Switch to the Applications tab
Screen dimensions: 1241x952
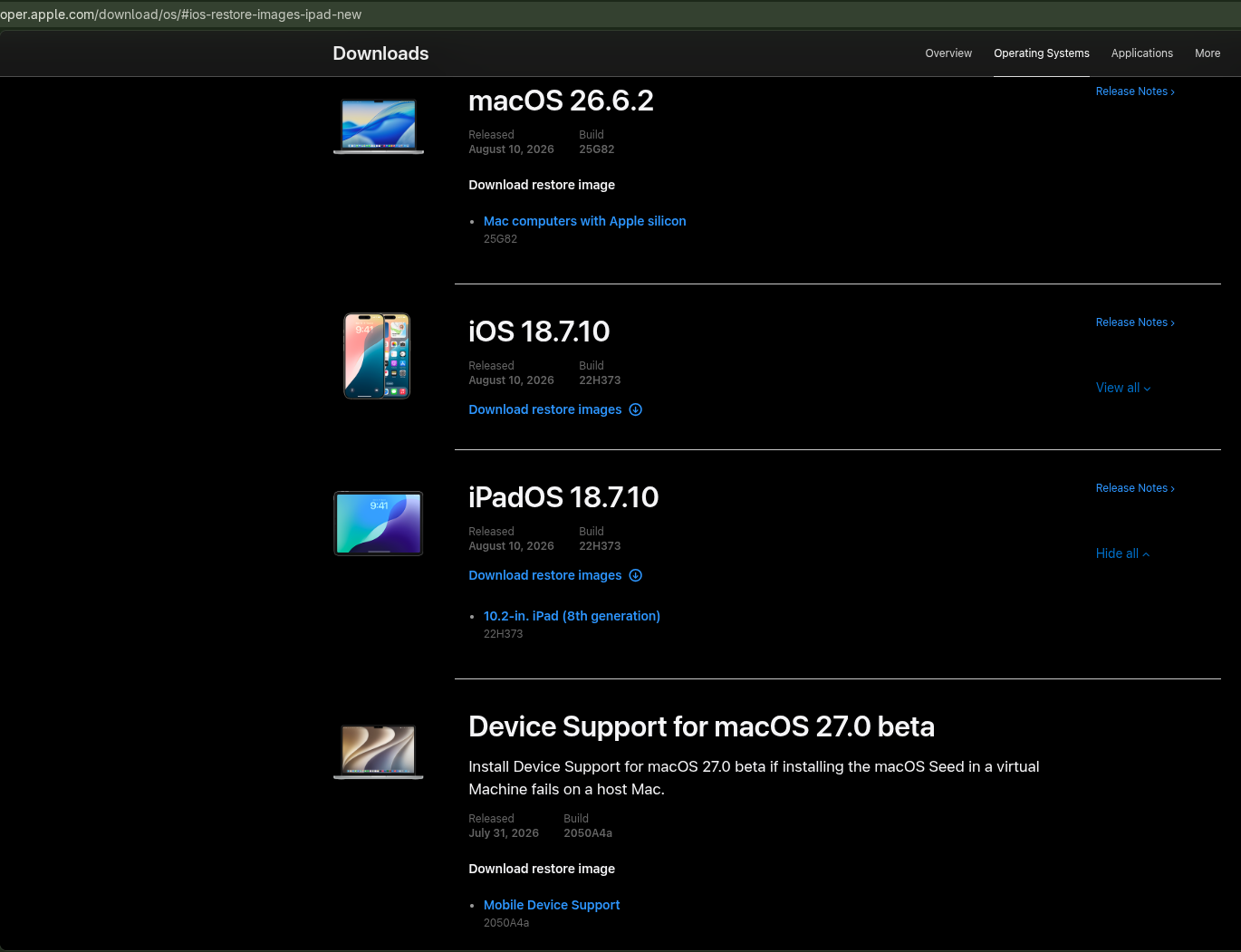tap(1142, 53)
